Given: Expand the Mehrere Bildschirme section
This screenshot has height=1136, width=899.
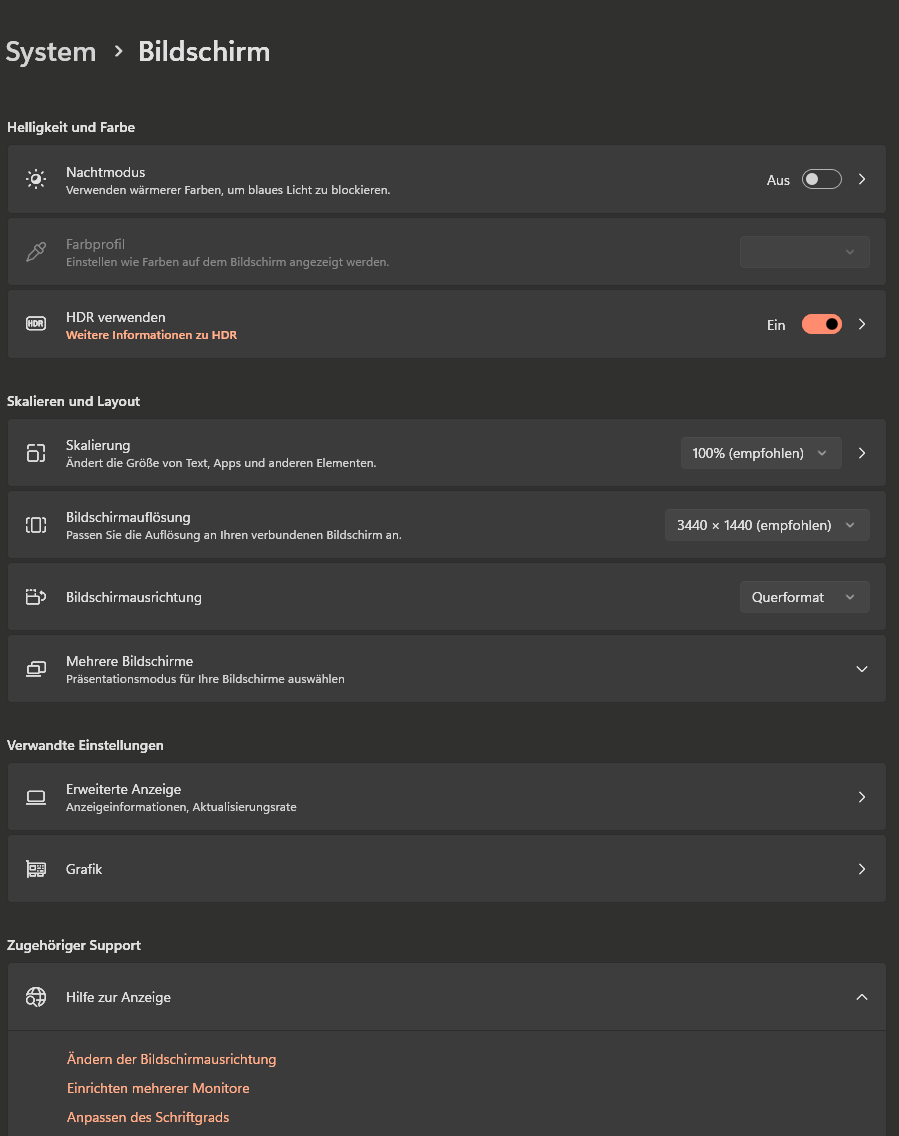Looking at the screenshot, I should (x=861, y=669).
